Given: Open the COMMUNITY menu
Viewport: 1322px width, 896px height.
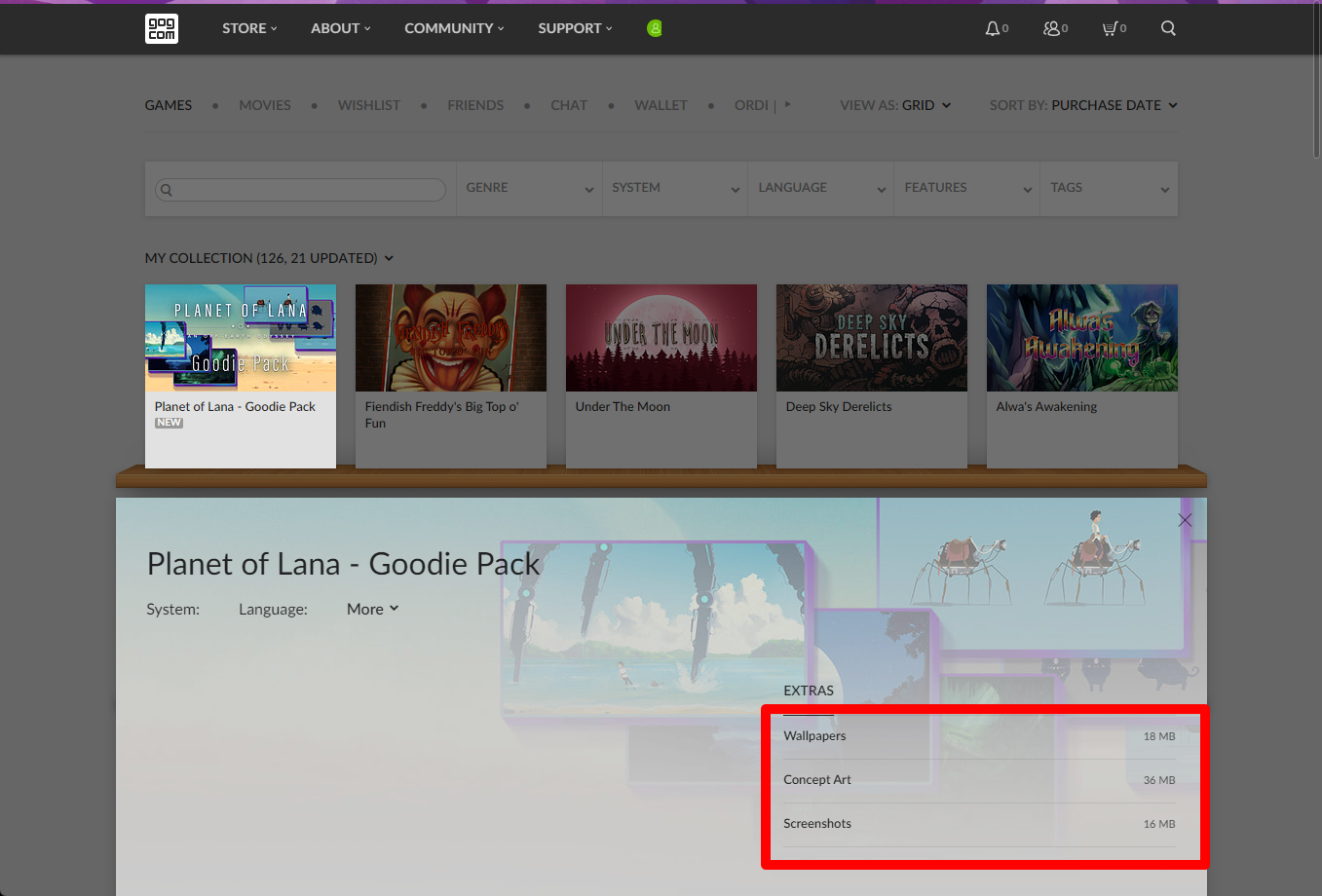Looking at the screenshot, I should click(x=455, y=28).
